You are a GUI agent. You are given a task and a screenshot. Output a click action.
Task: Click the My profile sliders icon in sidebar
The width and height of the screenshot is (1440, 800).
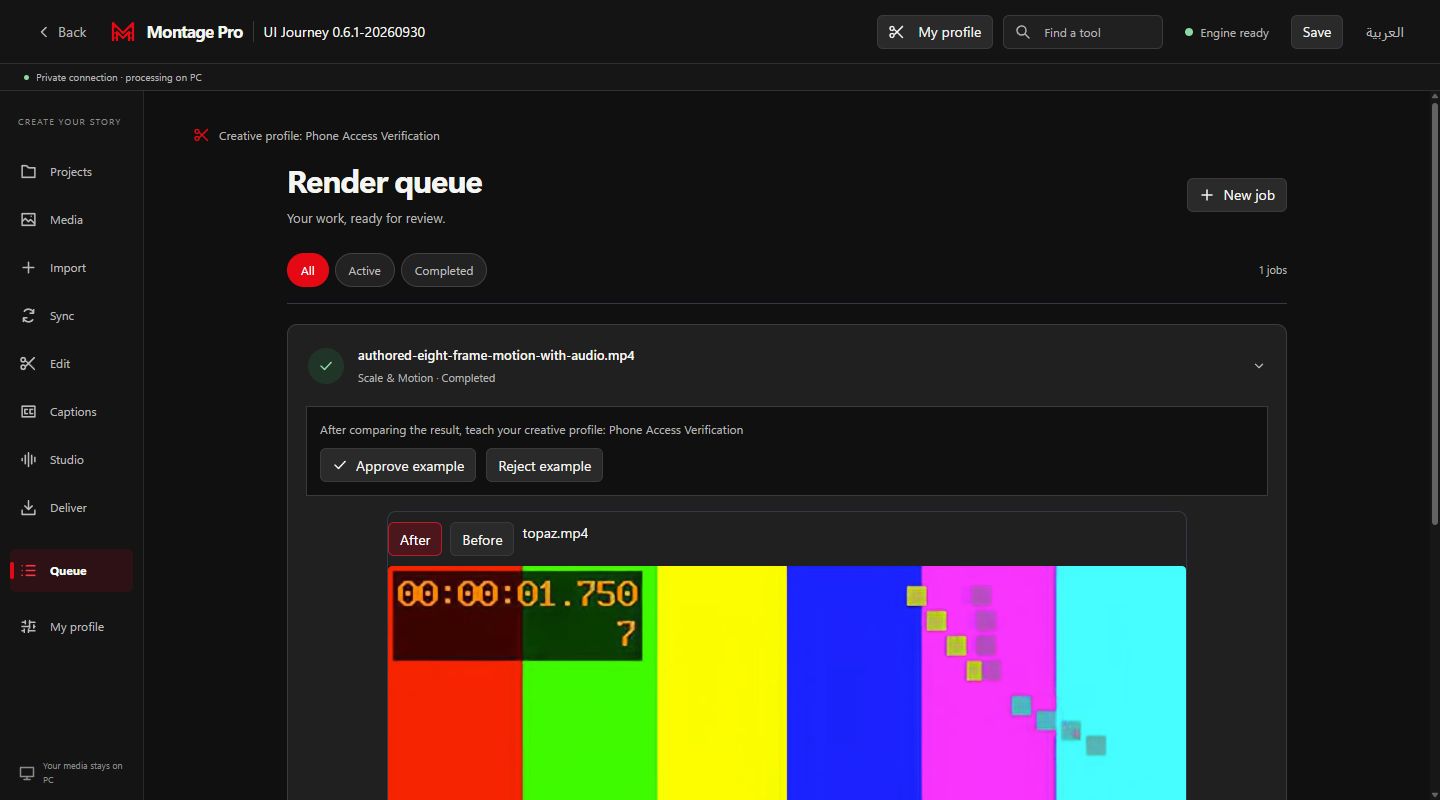tap(28, 627)
